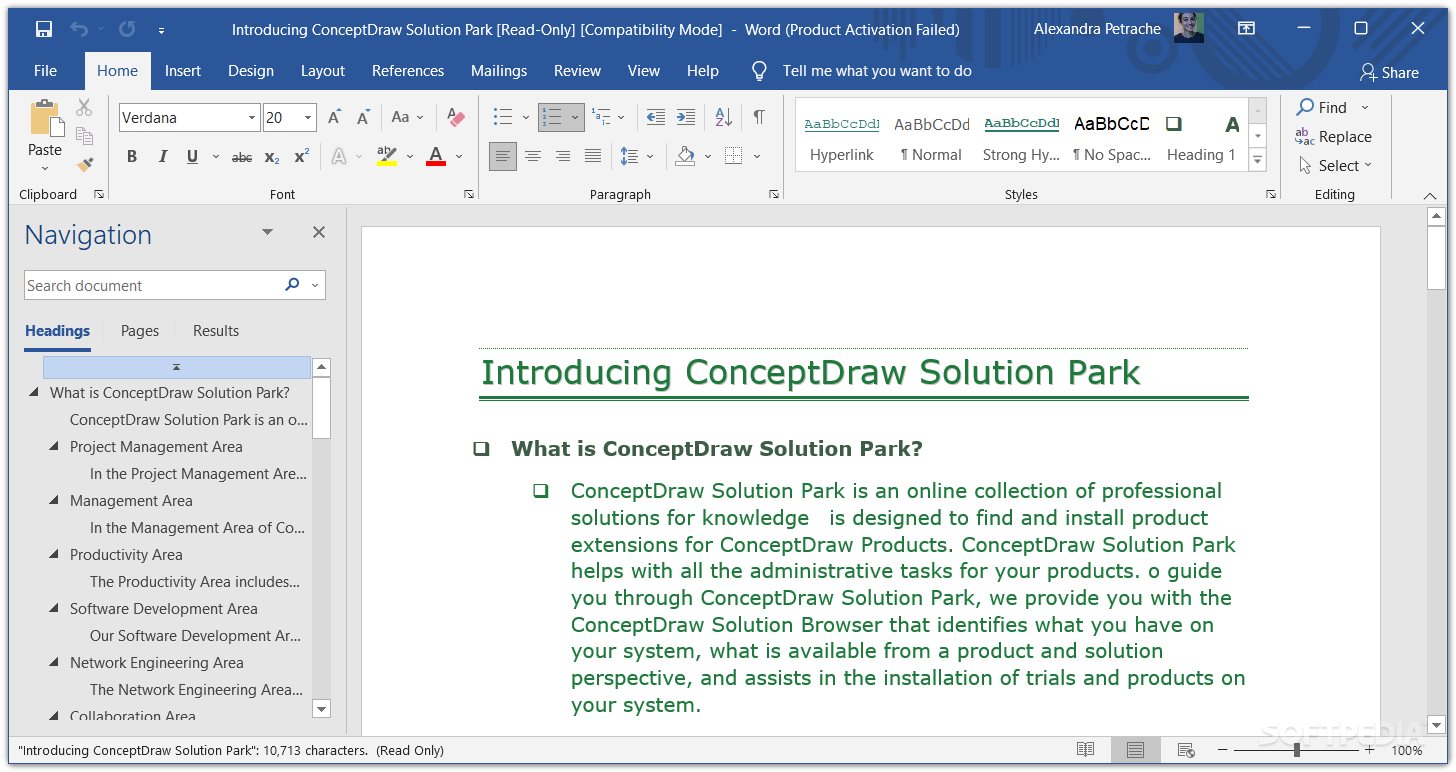
Task: Center align the paragraph
Action: click(x=533, y=156)
